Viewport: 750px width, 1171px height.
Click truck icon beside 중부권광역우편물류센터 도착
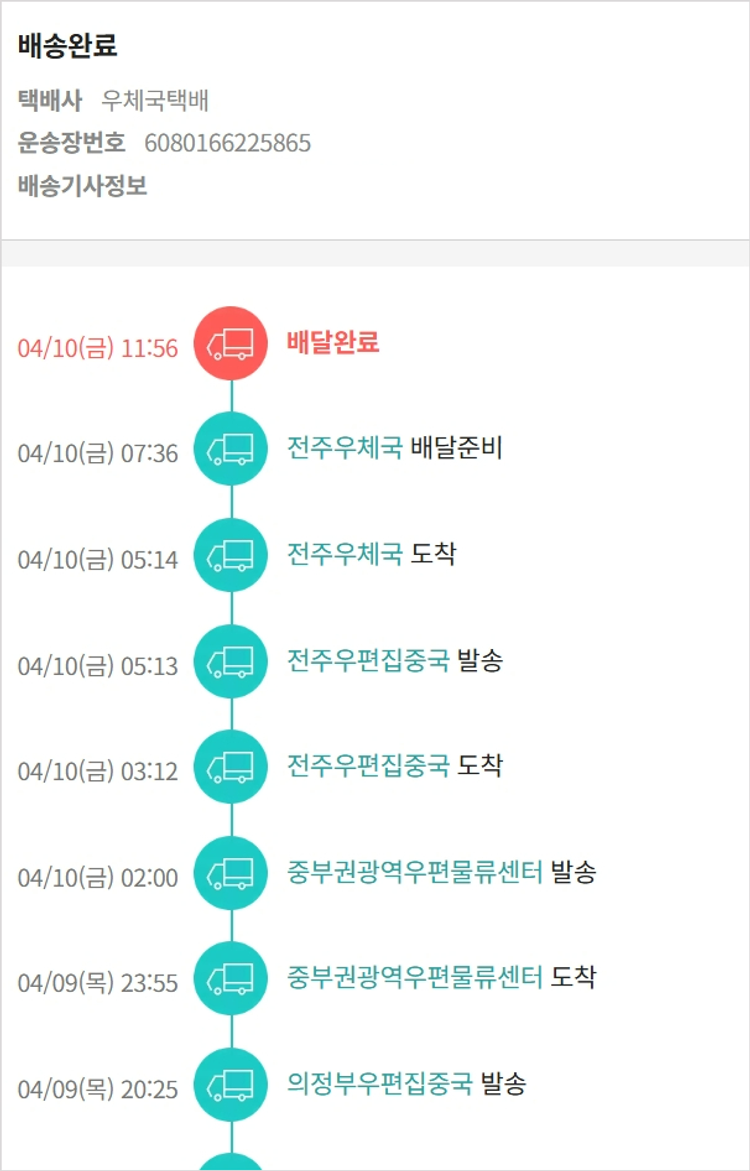pos(230,980)
